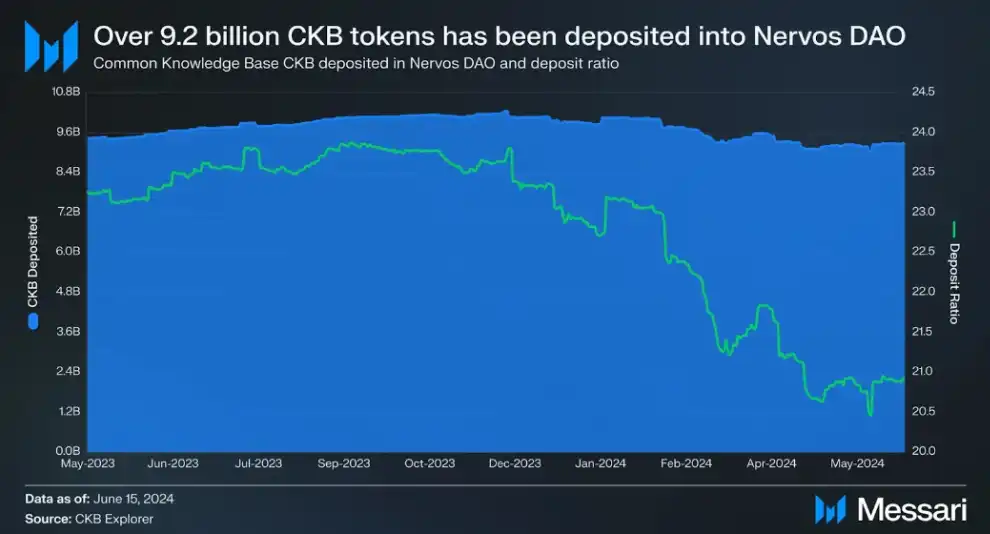Click the Deposit Ratio axis title text
The image size is (990, 534).
pyautogui.click(x=954, y=283)
